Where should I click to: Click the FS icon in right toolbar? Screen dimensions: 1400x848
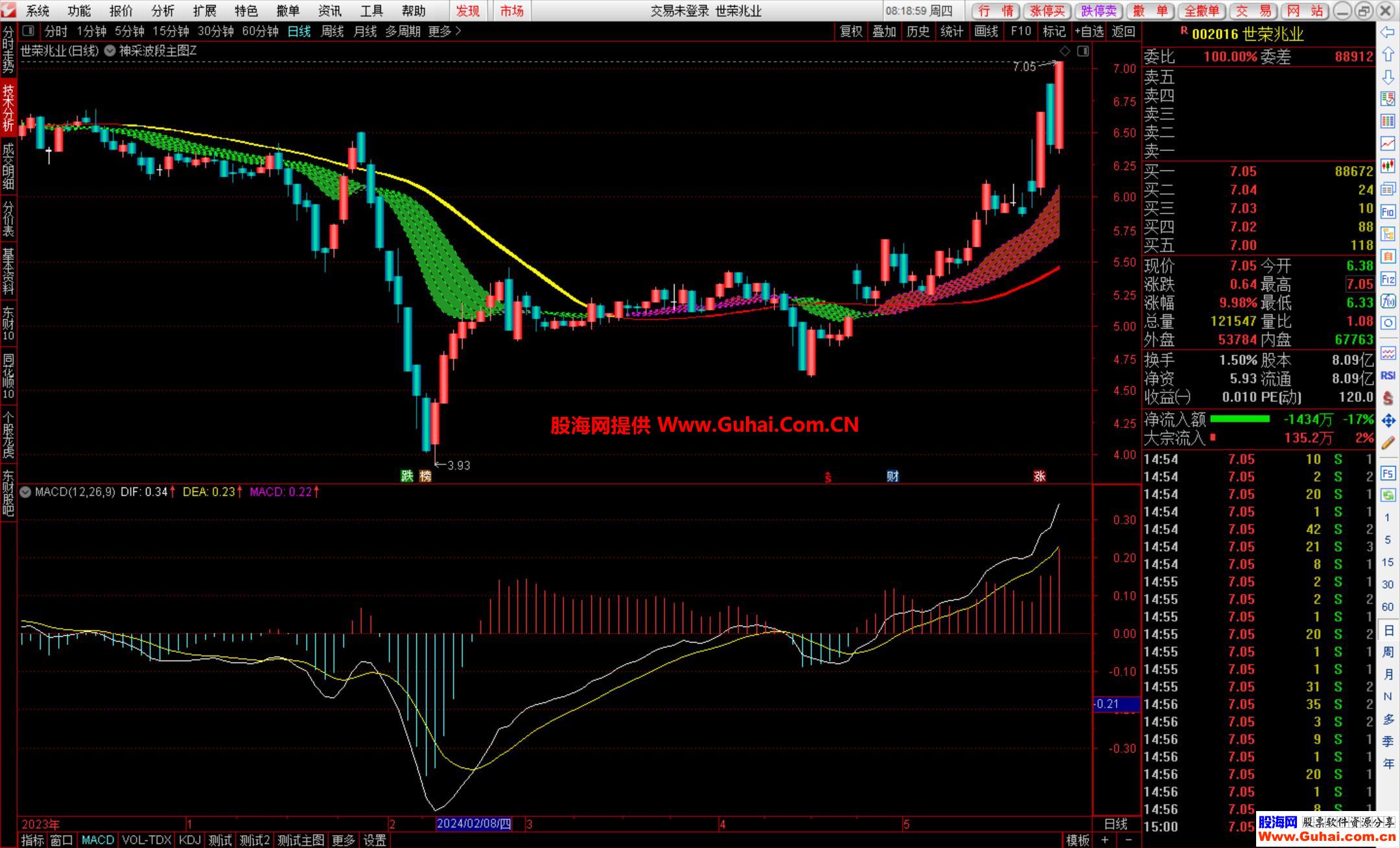pos(1388,473)
